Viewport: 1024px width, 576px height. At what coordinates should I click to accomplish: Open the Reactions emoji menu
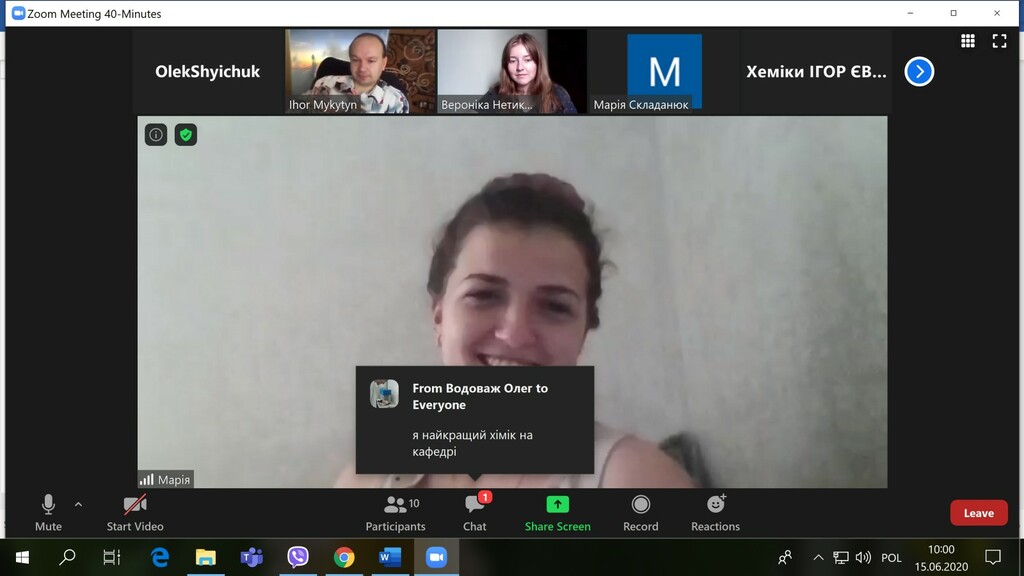[715, 512]
